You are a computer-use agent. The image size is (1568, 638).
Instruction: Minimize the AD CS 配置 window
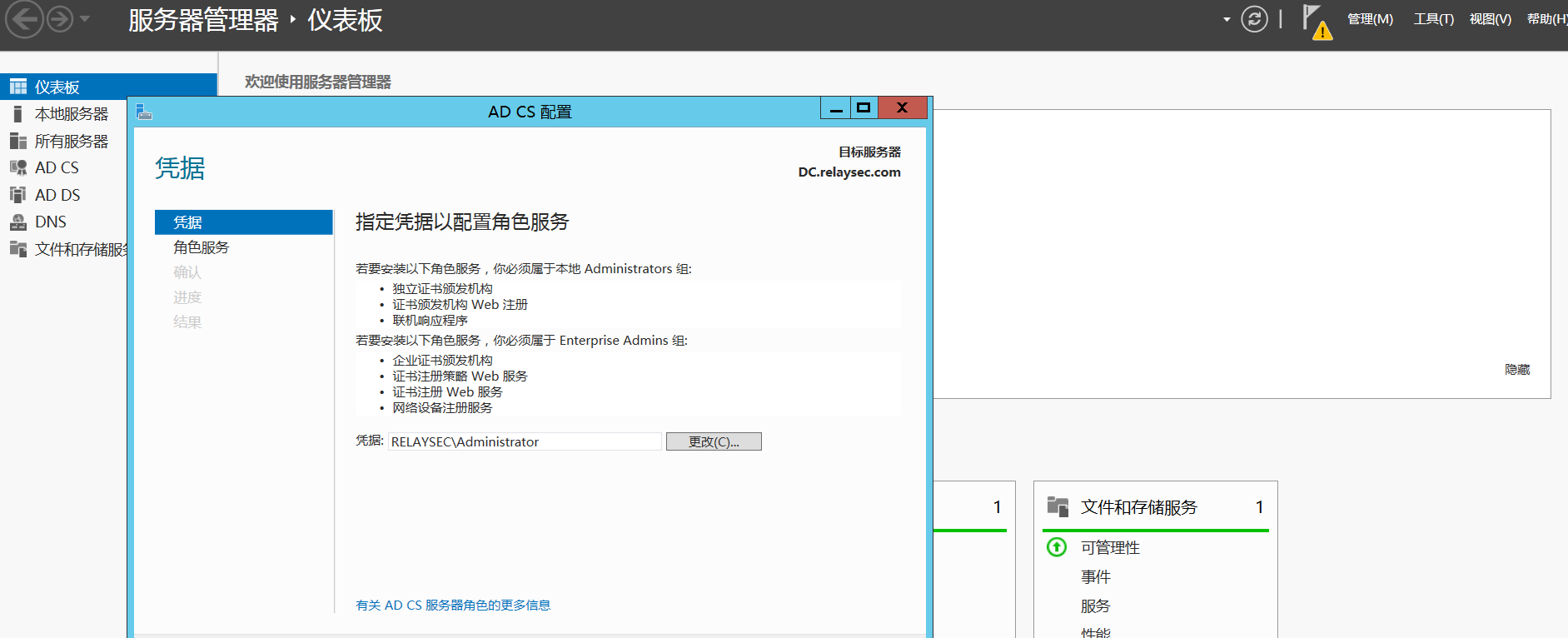pos(836,108)
